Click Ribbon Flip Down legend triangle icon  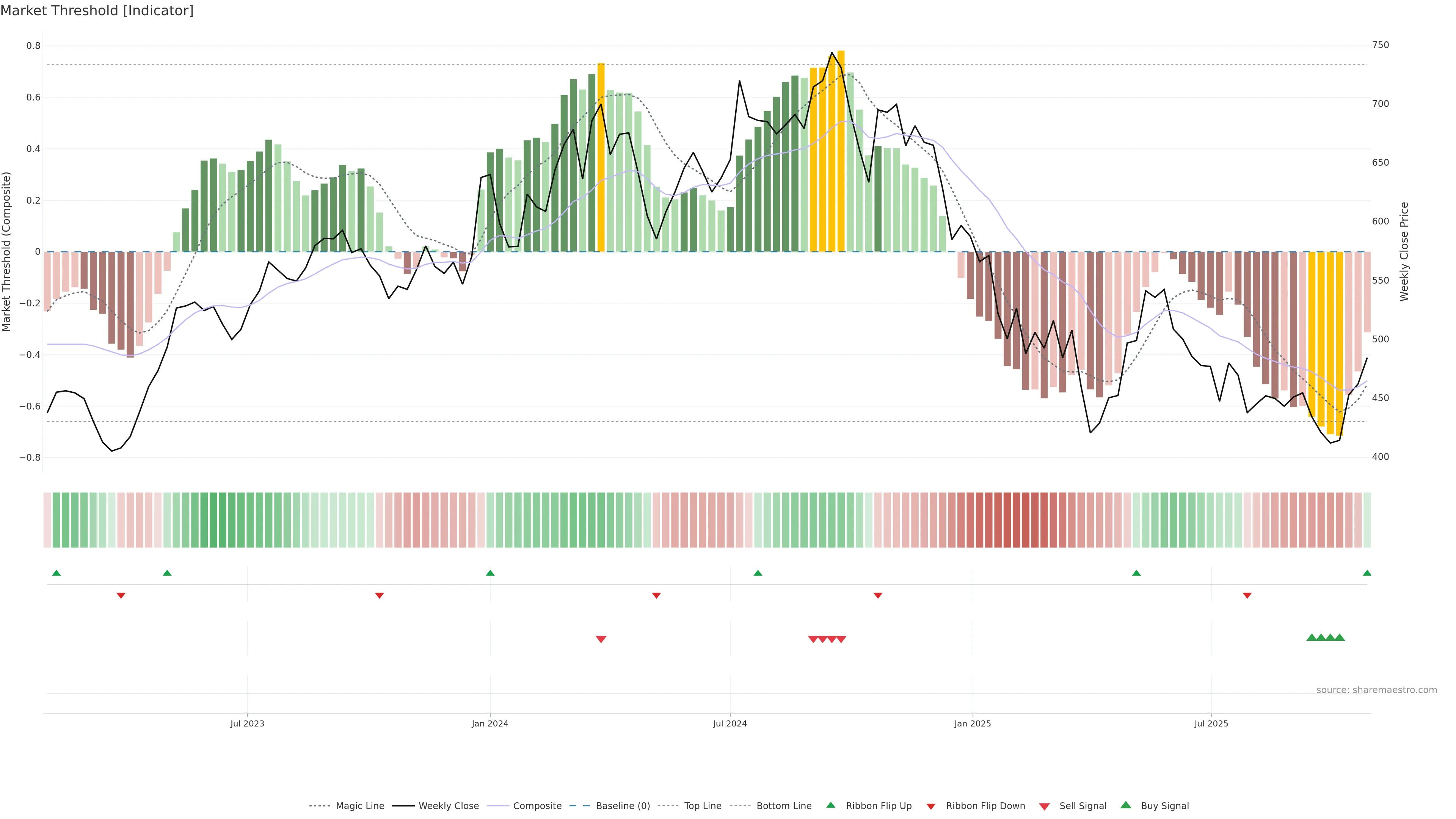pos(931,806)
